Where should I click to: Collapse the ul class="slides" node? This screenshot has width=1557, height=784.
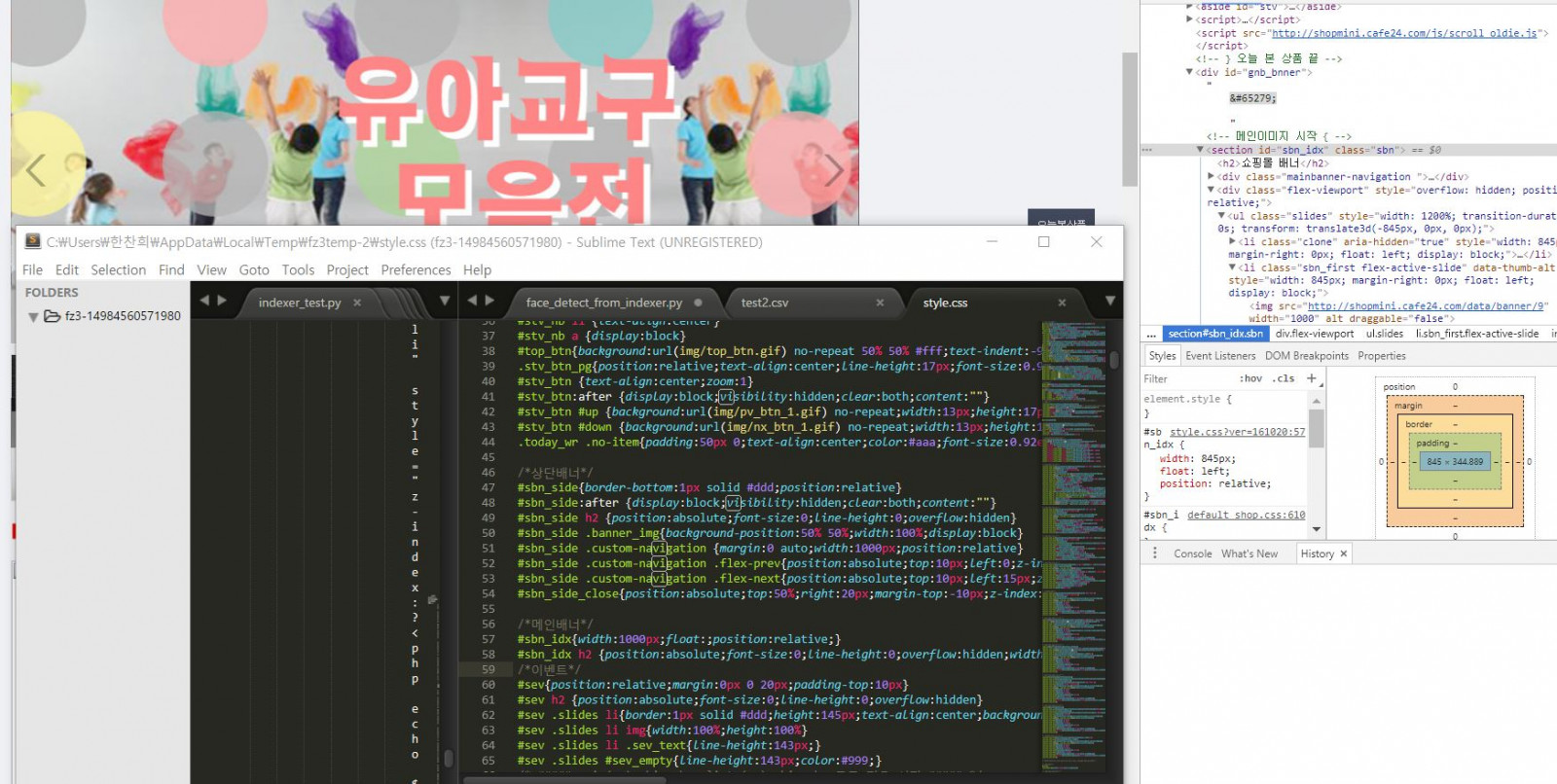1221,216
